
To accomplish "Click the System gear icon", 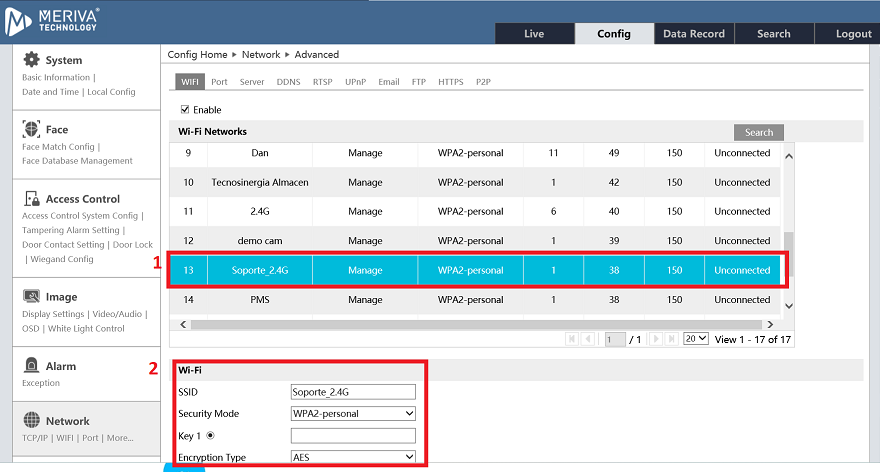I will pos(31,60).
